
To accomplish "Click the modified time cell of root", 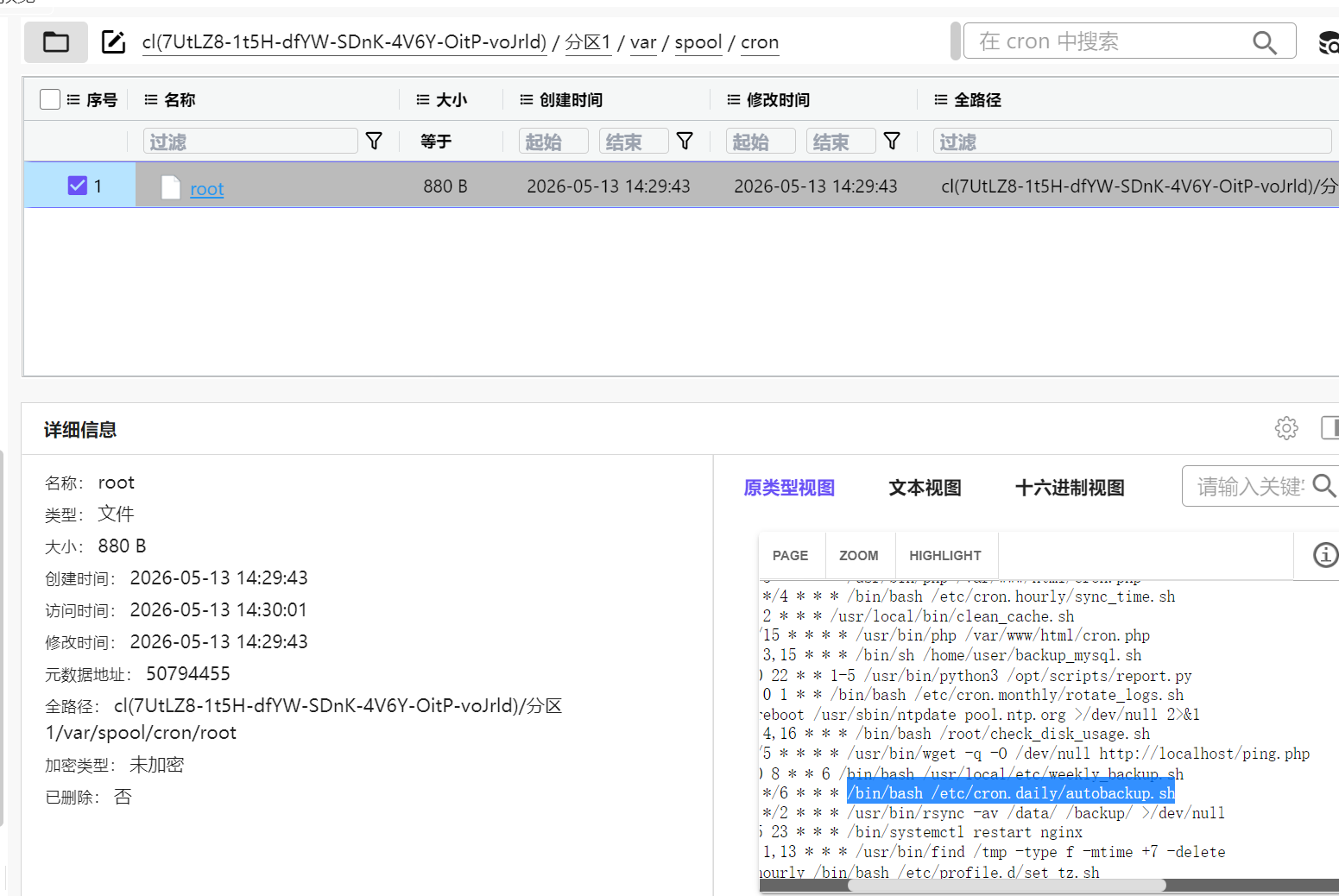I will [x=816, y=186].
